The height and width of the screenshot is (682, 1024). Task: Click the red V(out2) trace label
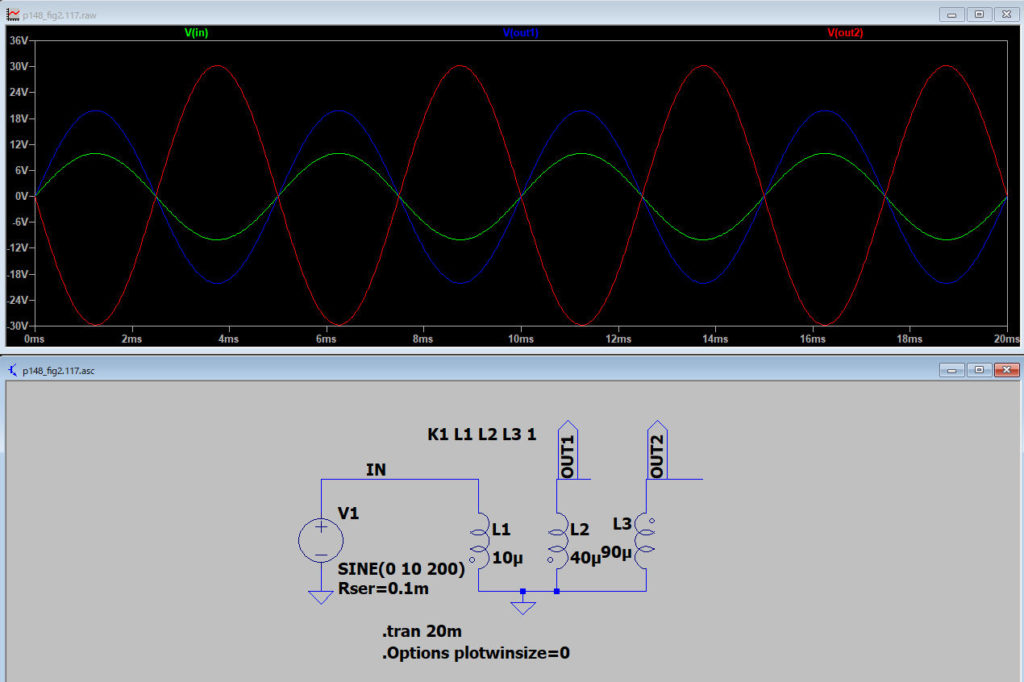pos(845,33)
